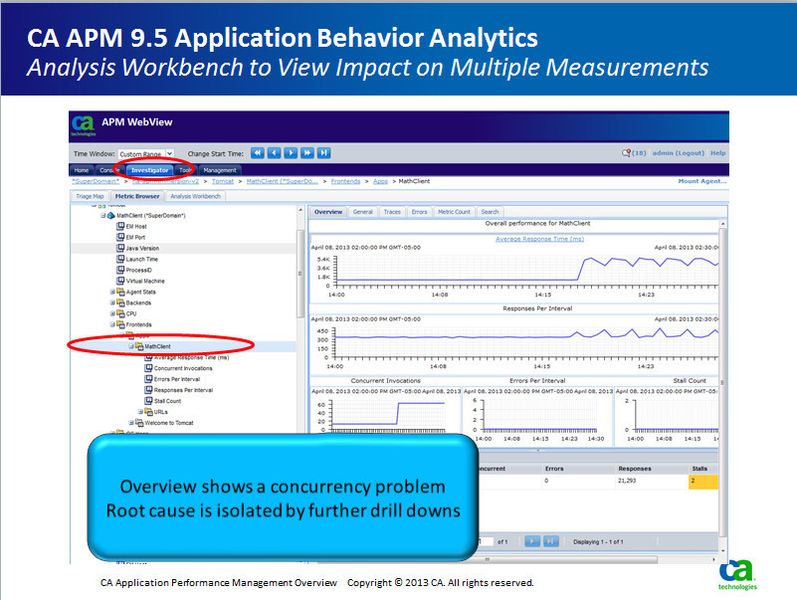Click the Apps breadcrumb link
The image size is (797, 600).
pos(380,181)
